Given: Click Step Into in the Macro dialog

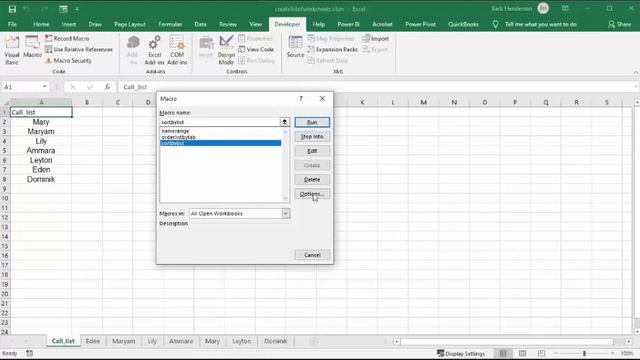Looking at the screenshot, I should (312, 136).
